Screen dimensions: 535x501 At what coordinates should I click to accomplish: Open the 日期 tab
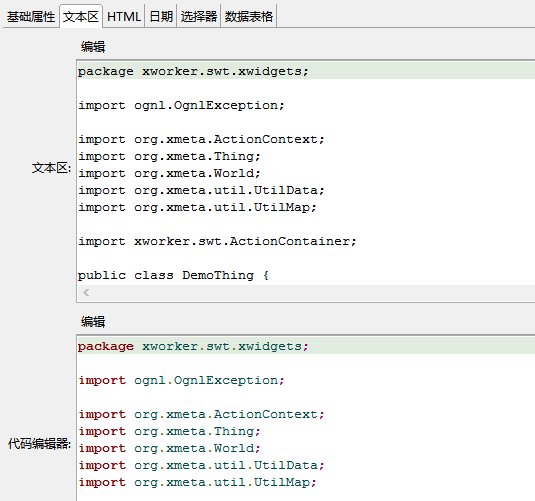[161, 16]
